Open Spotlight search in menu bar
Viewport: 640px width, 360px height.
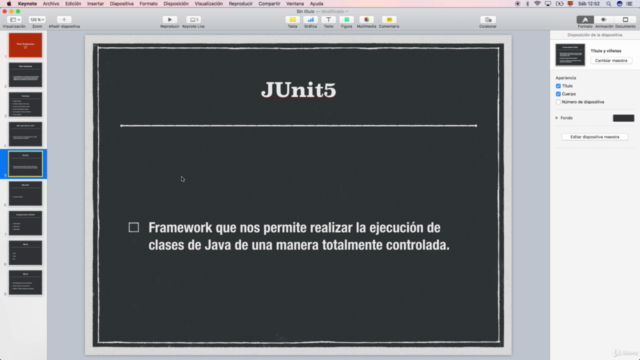(608, 4)
